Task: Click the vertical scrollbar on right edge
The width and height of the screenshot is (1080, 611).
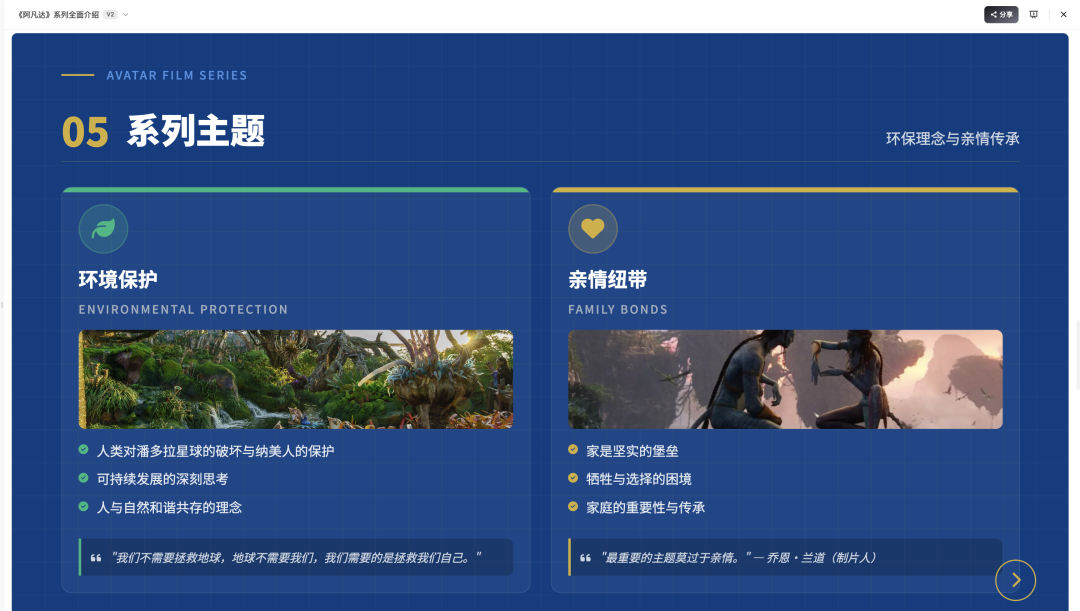Action: tap(1077, 355)
